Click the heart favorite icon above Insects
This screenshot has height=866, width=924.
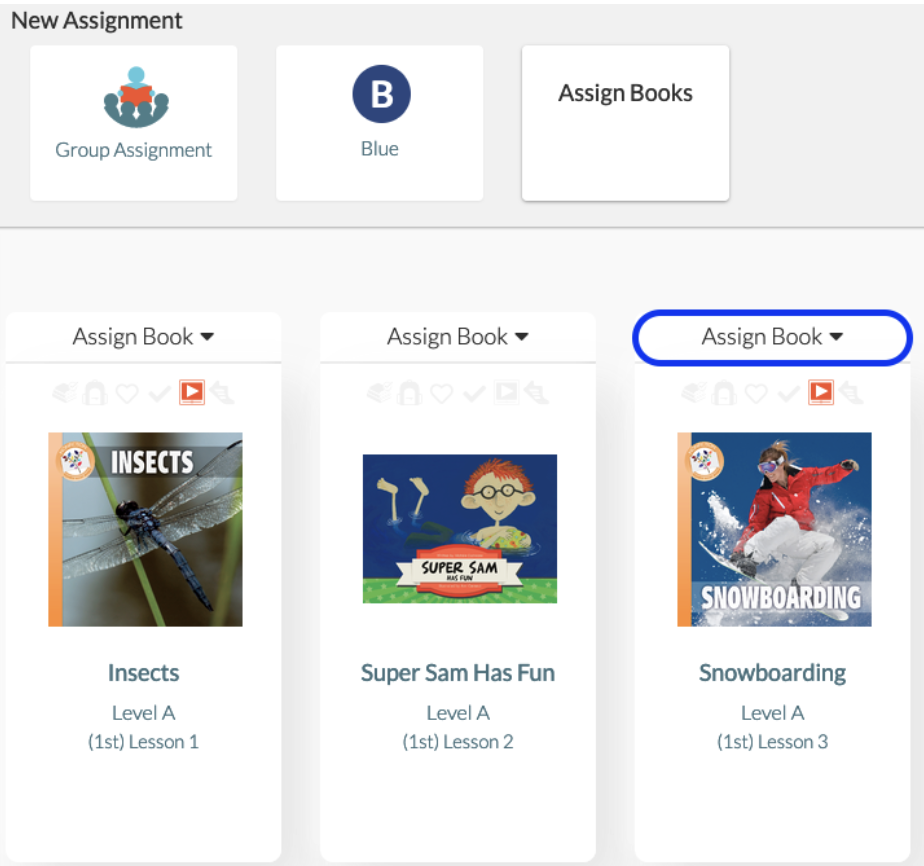(127, 393)
